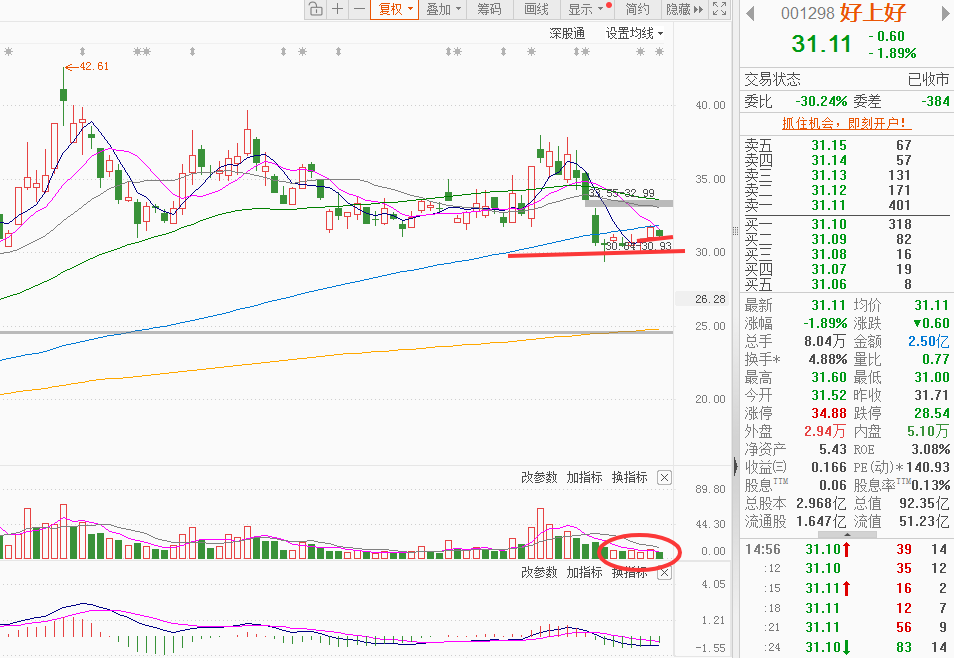Select the 画线 drawing tool

(x=537, y=9)
